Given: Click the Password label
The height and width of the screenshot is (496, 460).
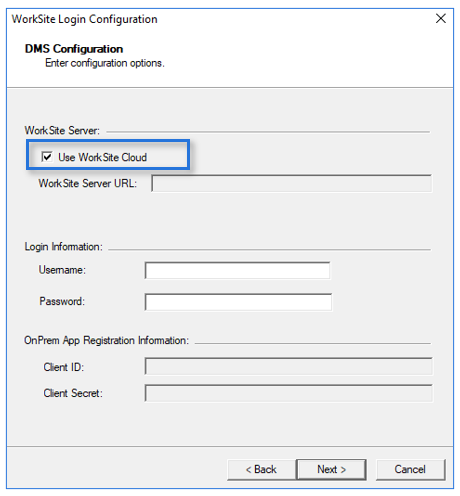Looking at the screenshot, I should [x=62, y=301].
